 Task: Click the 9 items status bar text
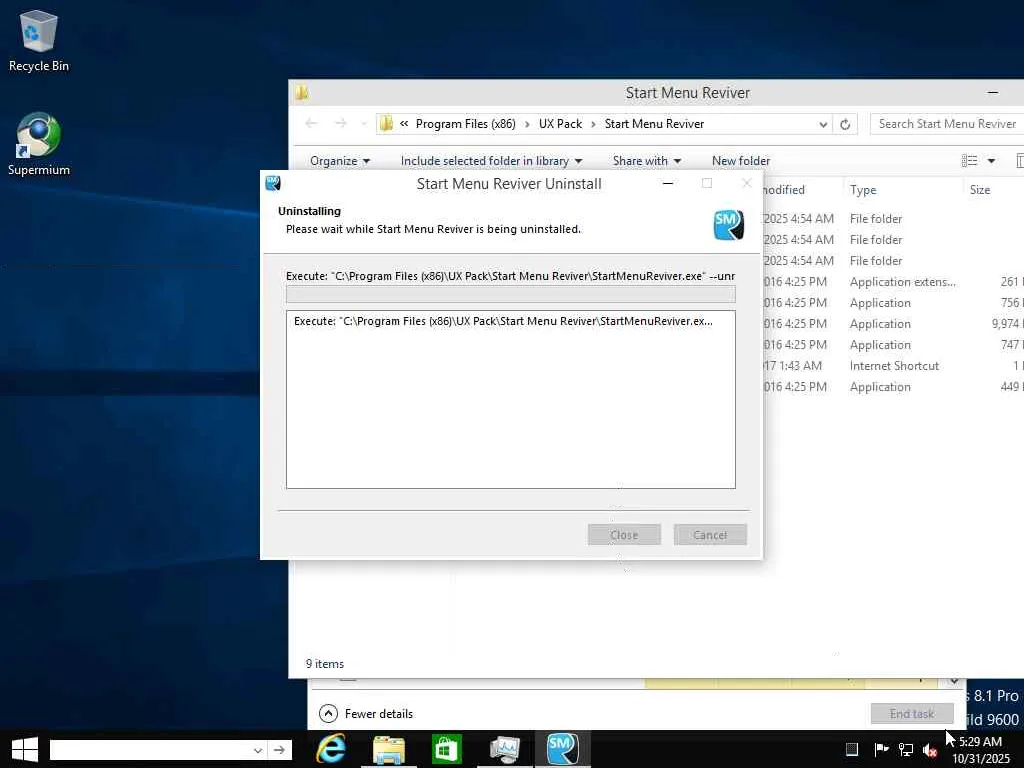pos(325,664)
